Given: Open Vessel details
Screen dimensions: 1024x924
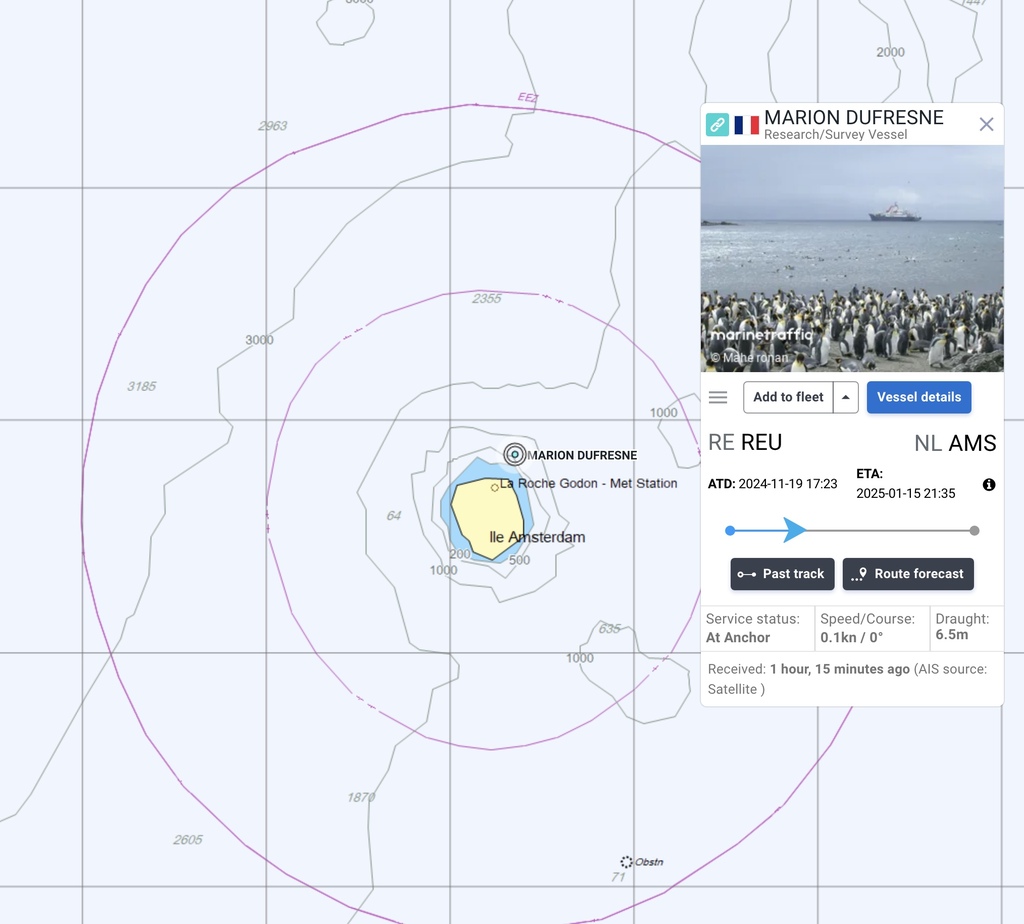Looking at the screenshot, I should [919, 397].
